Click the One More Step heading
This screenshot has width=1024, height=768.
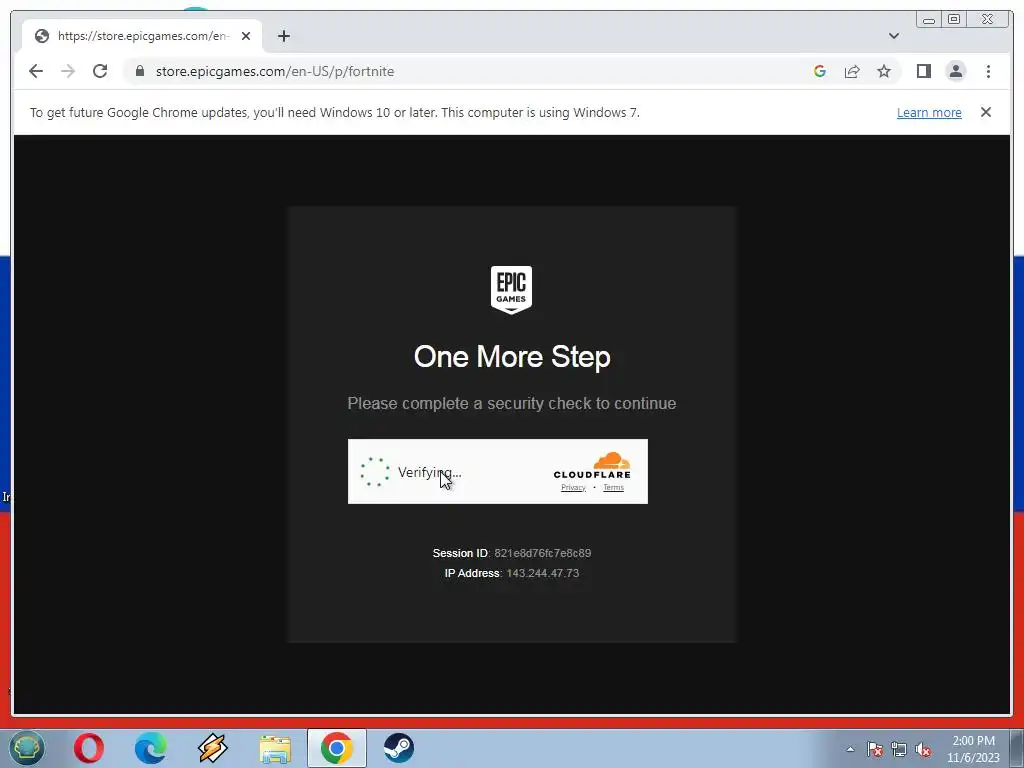pyautogui.click(x=512, y=357)
